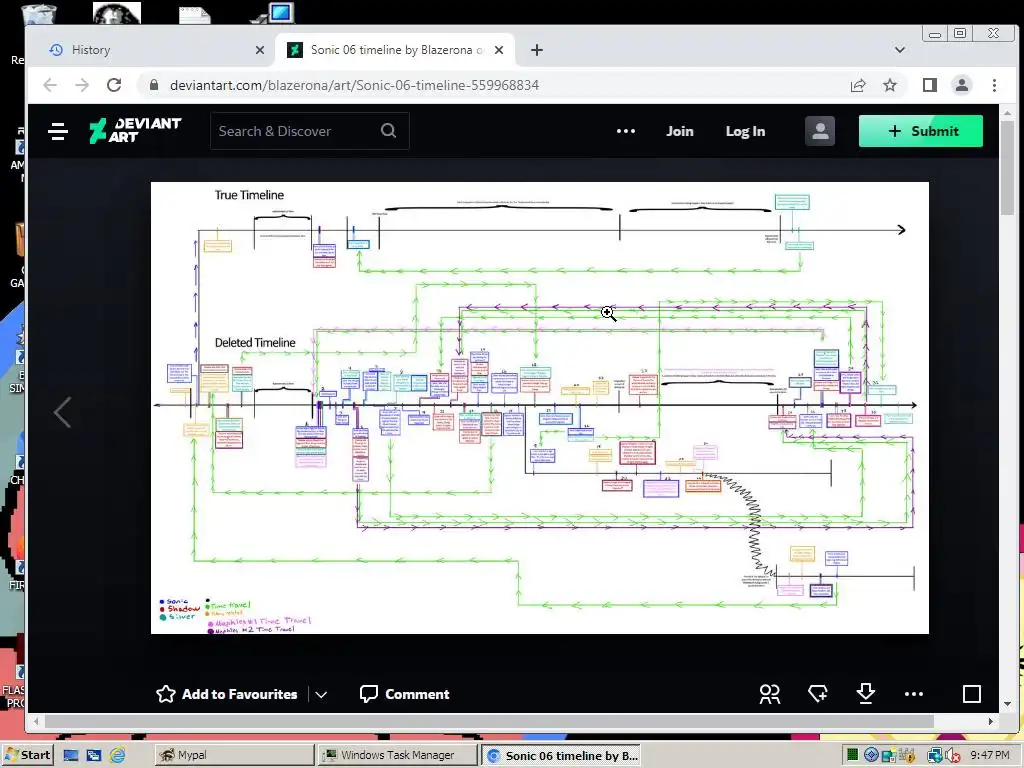Click the show desktop quick launch icon
This screenshot has height=768, width=1024.
pyautogui.click(x=71, y=755)
